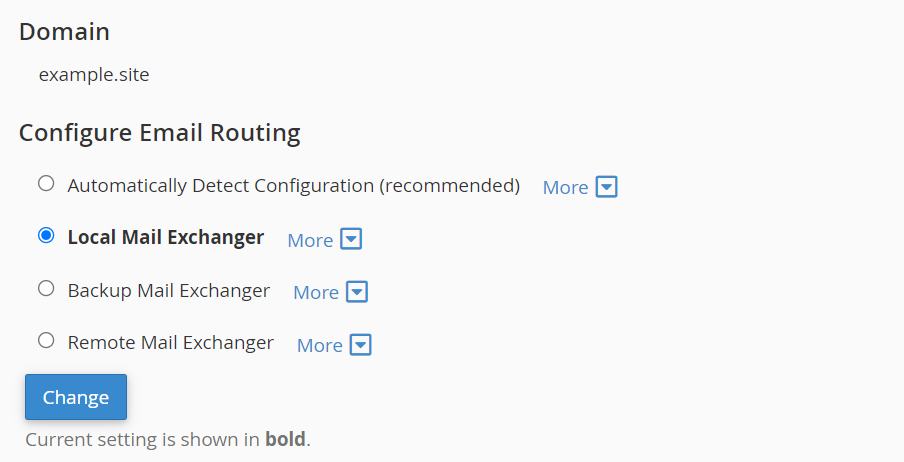Expand More text for Automatically Detect Configuration
This screenshot has width=904, height=462.
click(x=565, y=187)
